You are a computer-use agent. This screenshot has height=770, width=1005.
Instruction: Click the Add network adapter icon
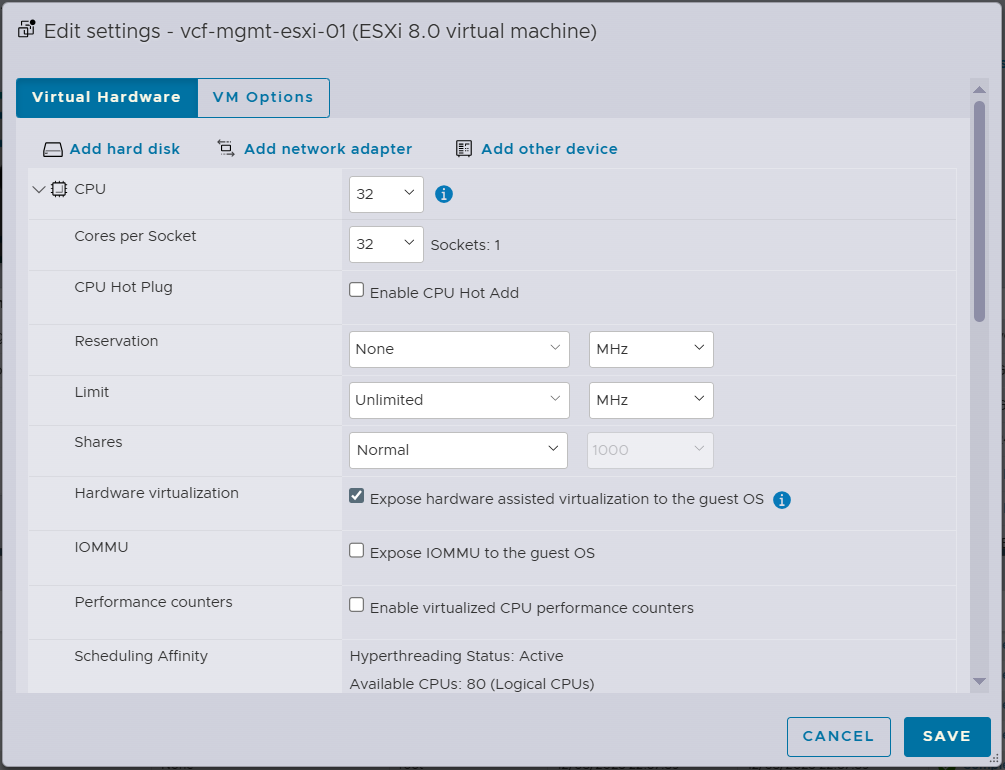coord(226,149)
